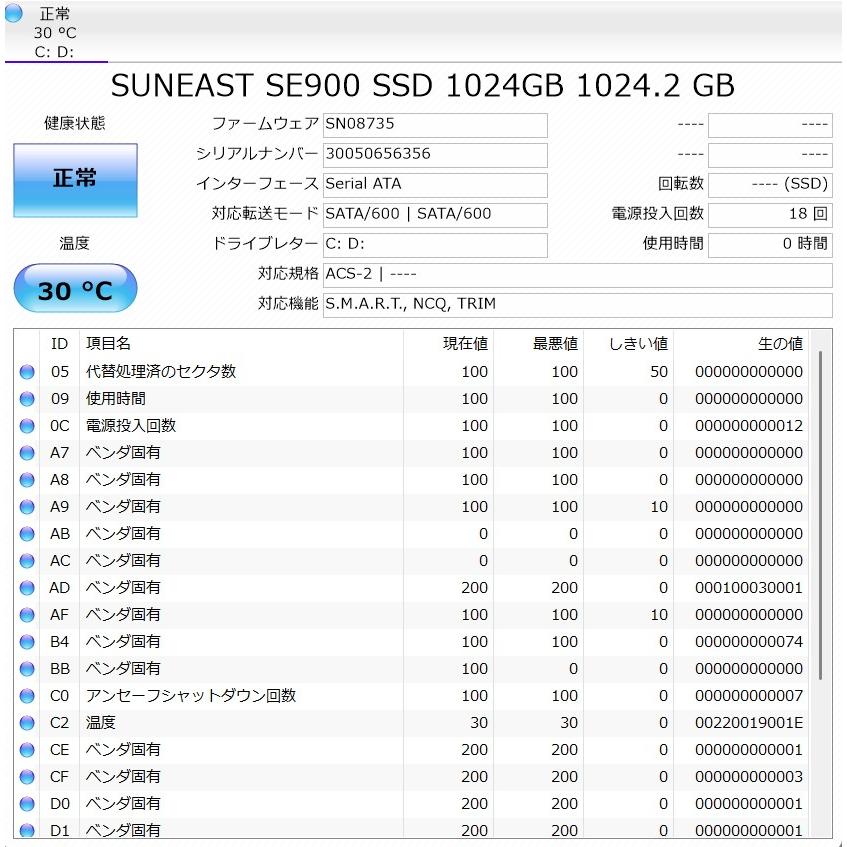
Task: Click status orb for attribute B4
Action: click(x=27, y=642)
